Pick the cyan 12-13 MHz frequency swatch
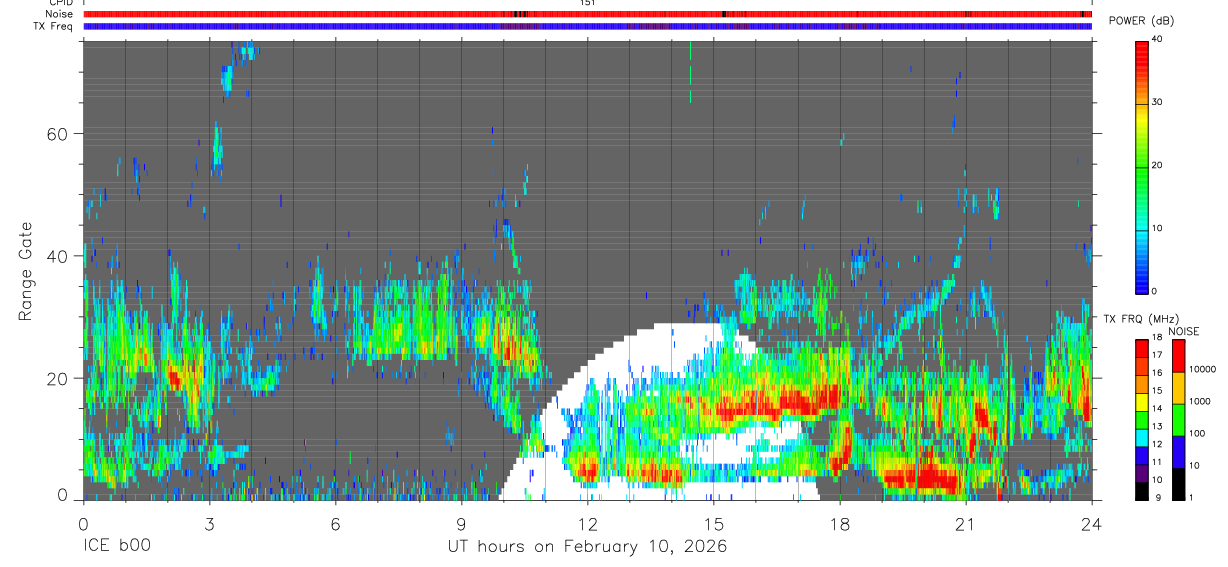Screen dimensions: 1228x567 point(1141,438)
